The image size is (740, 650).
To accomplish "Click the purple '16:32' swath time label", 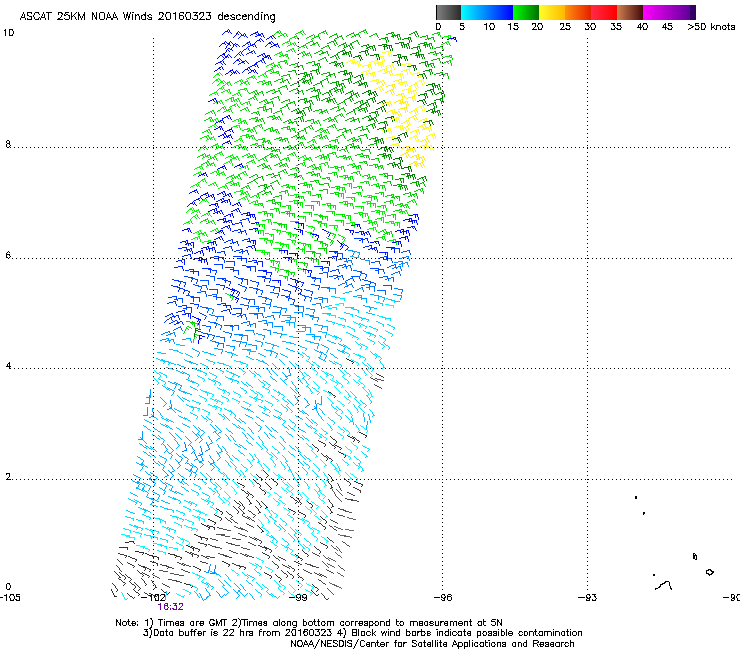I will click(x=170, y=607).
